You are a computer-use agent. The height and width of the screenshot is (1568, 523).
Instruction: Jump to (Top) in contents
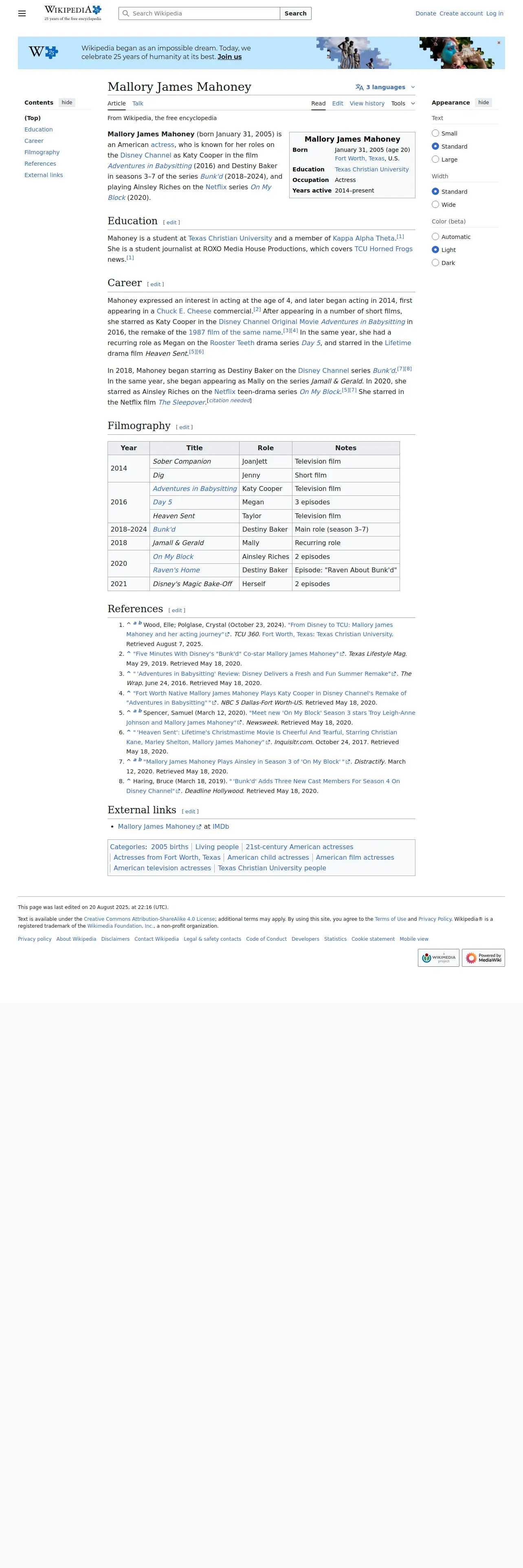tap(32, 118)
